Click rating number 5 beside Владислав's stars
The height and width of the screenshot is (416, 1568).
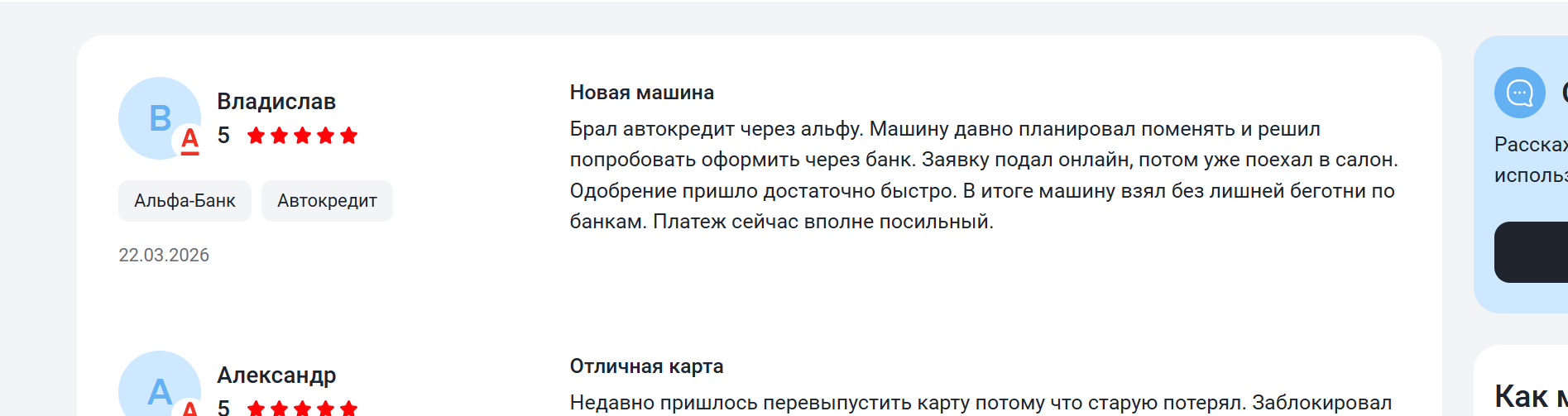coord(223,136)
